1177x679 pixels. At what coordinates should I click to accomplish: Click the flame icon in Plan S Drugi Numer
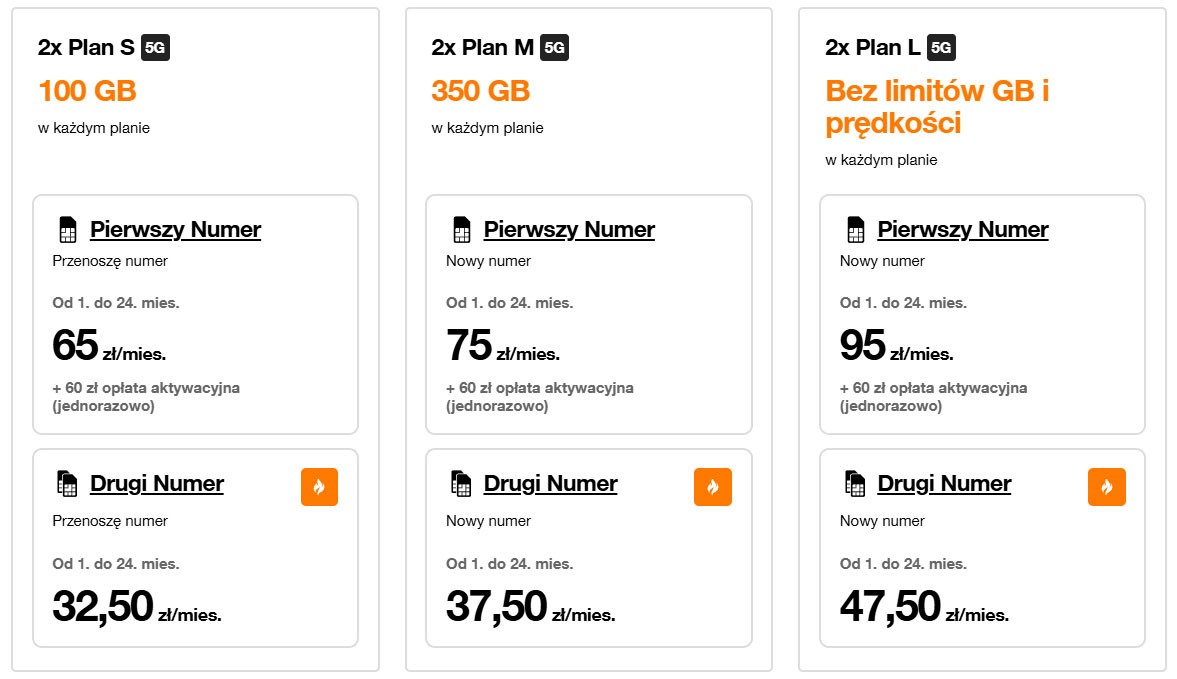[x=319, y=487]
